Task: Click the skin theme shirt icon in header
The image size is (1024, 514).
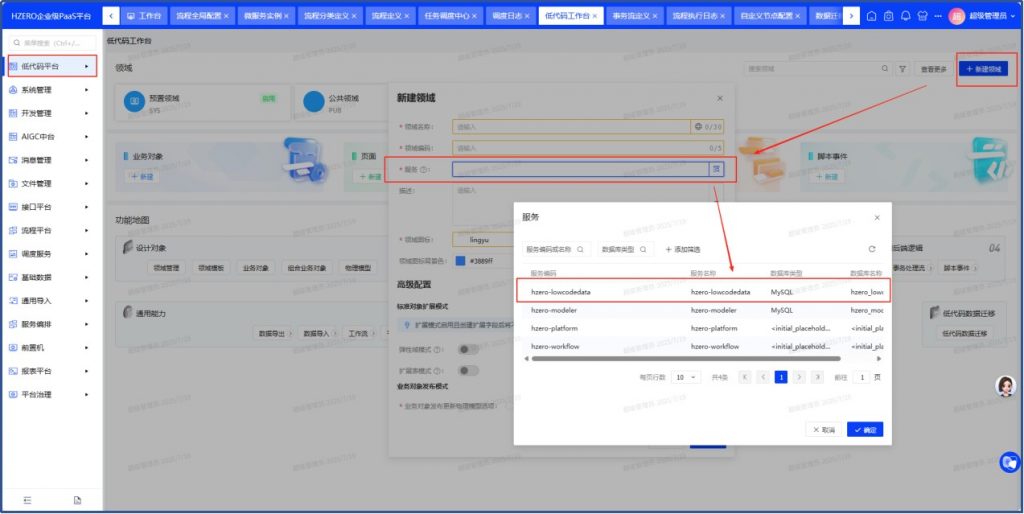Action: pos(921,16)
